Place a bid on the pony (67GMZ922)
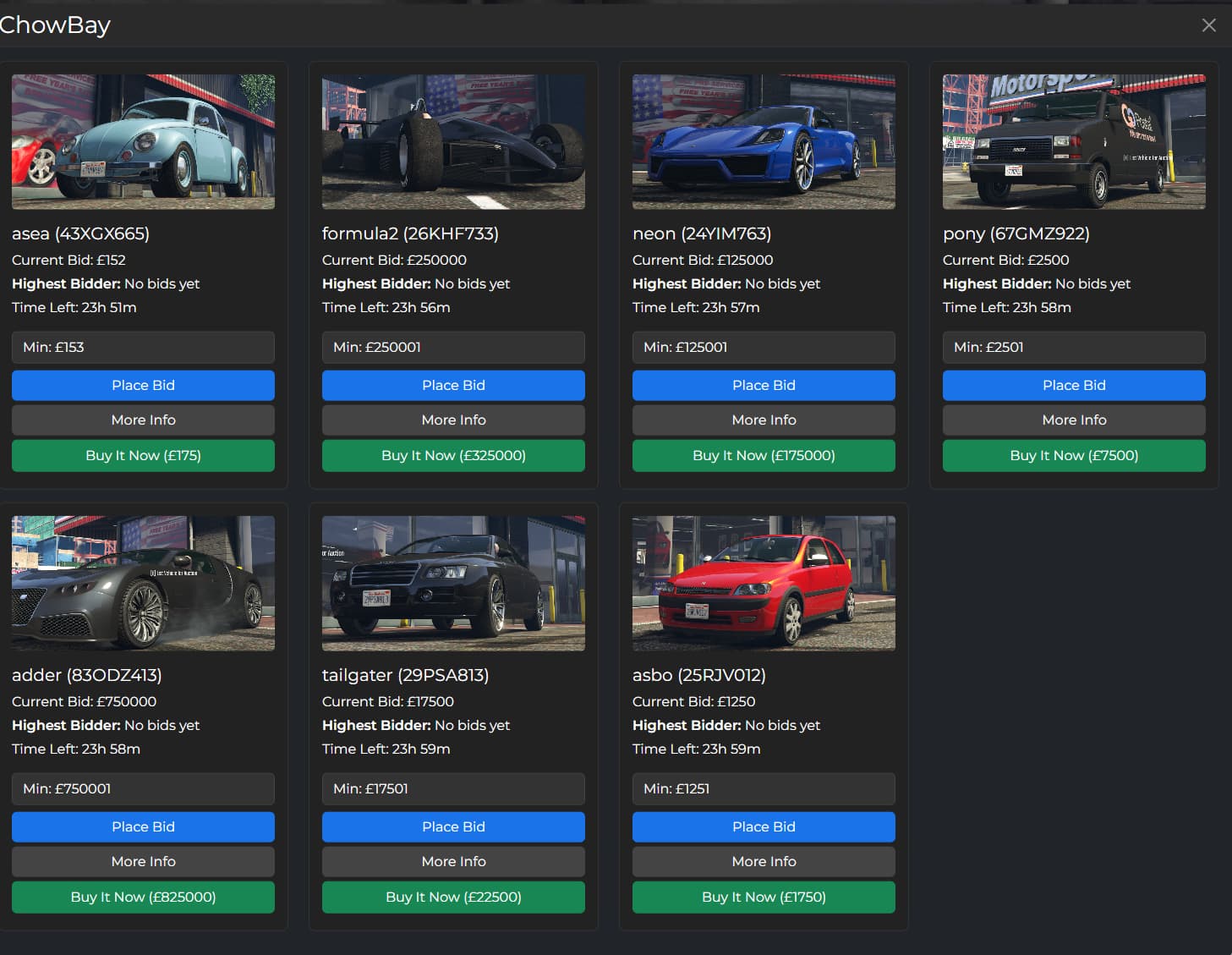The height and width of the screenshot is (955, 1232). pos(1073,385)
